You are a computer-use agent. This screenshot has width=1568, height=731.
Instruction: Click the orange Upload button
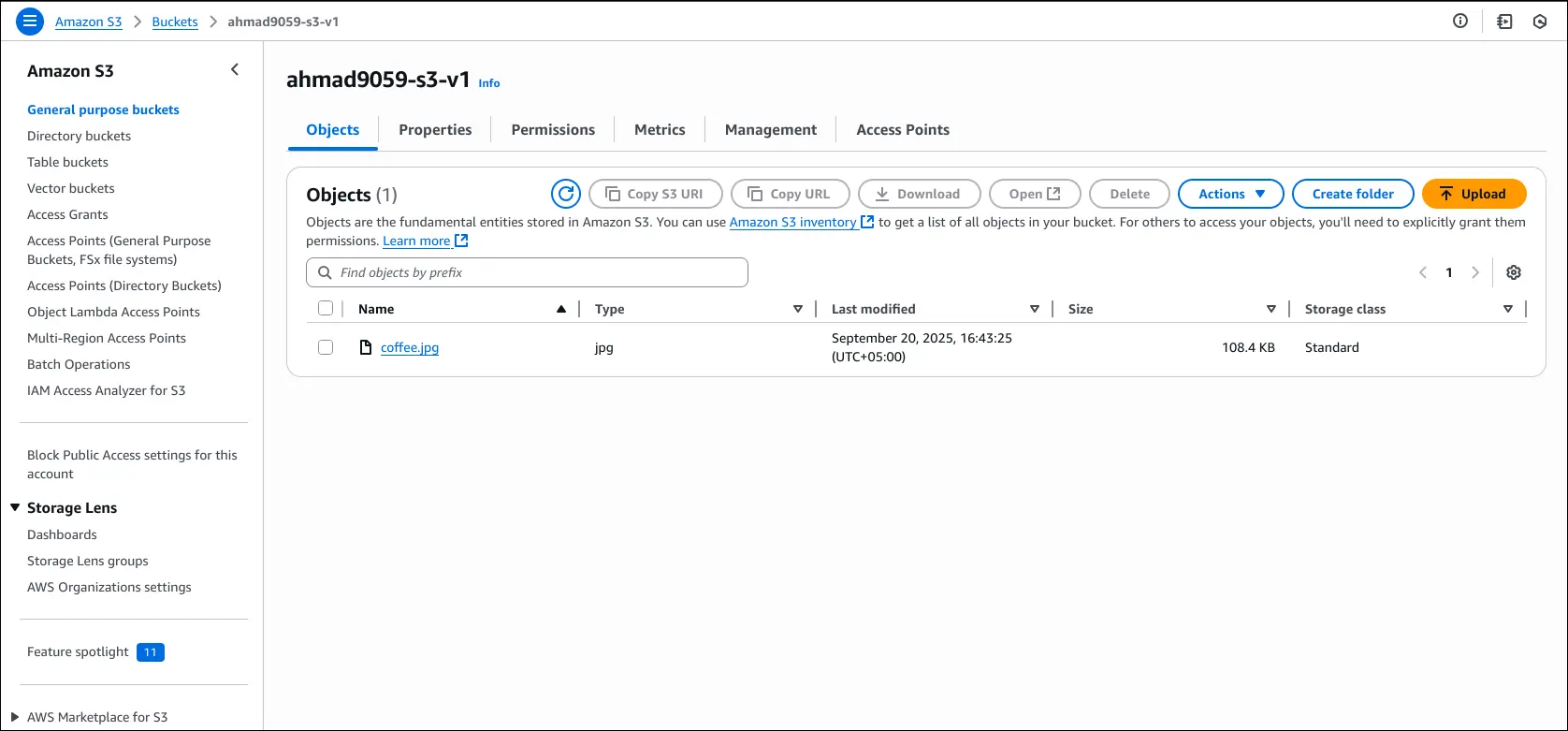tap(1474, 194)
